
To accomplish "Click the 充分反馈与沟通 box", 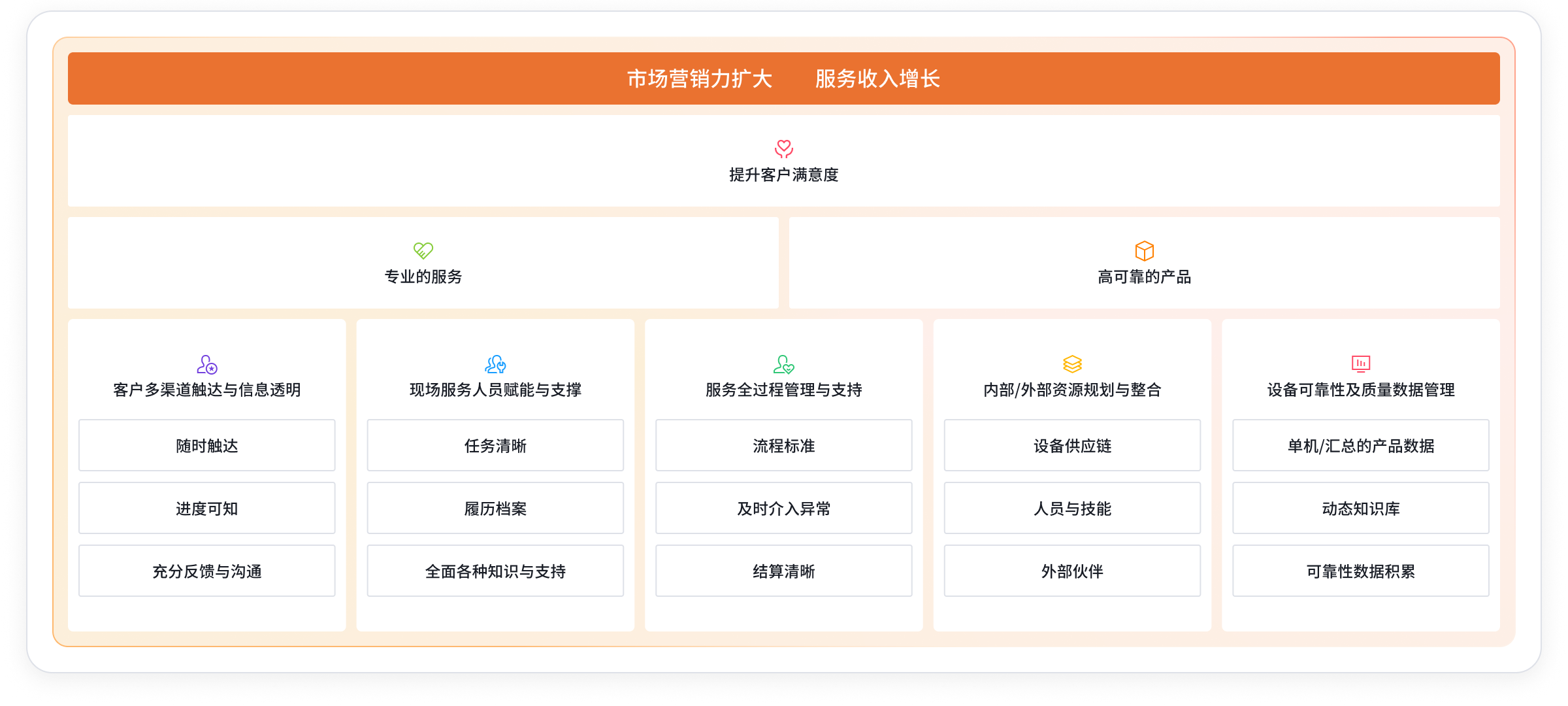I will tap(206, 571).
